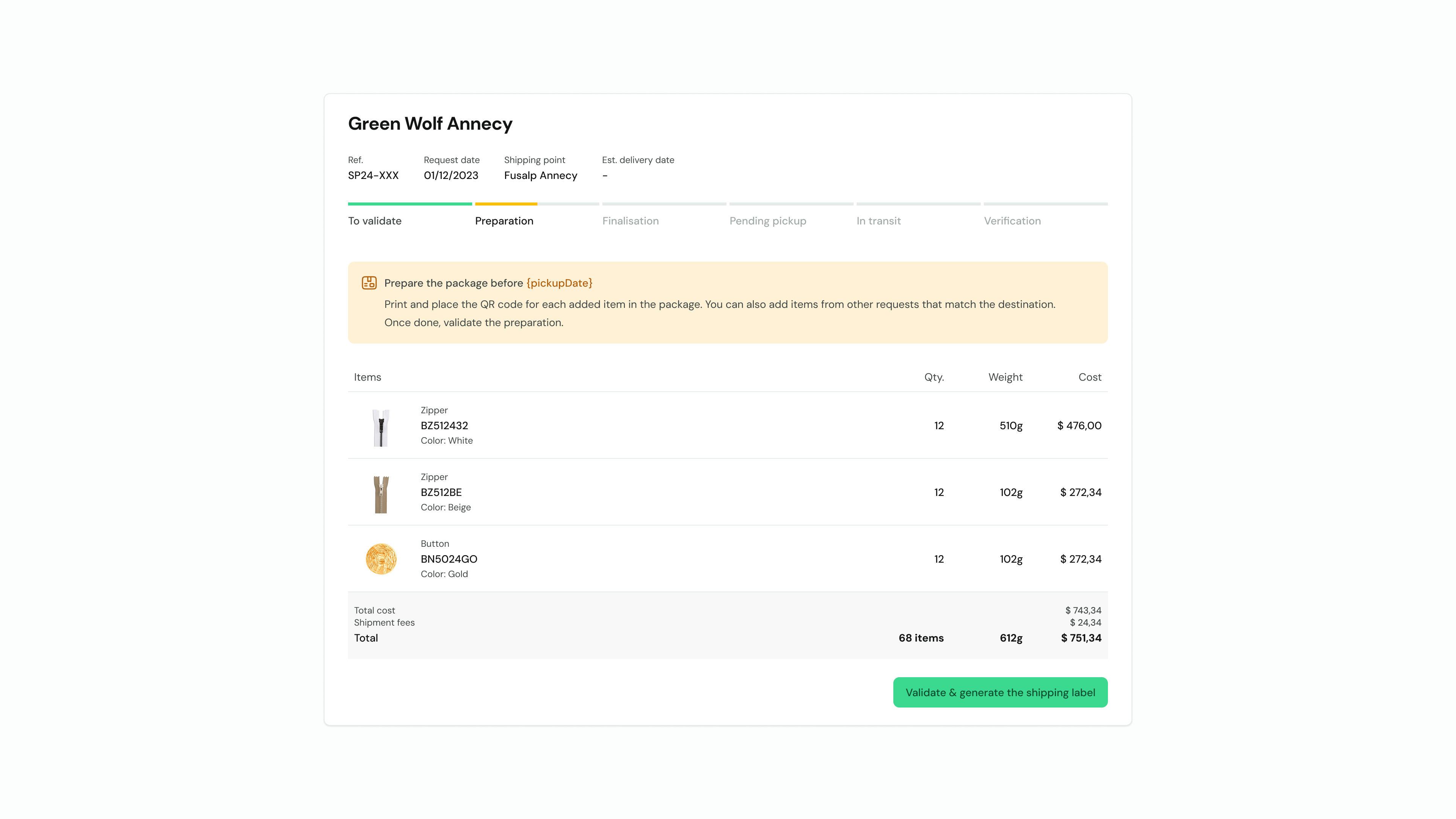Click the package icon in the notice banner

(x=369, y=282)
